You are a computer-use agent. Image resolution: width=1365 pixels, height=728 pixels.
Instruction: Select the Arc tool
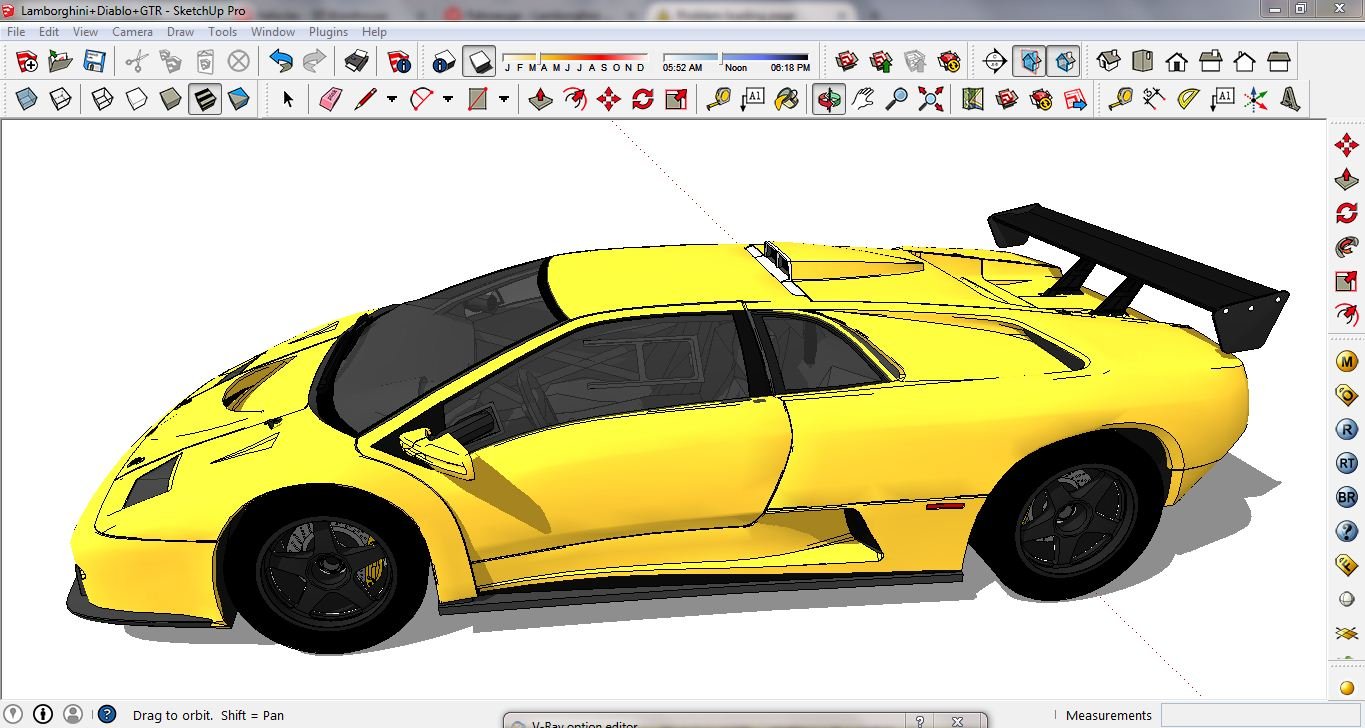pos(421,99)
